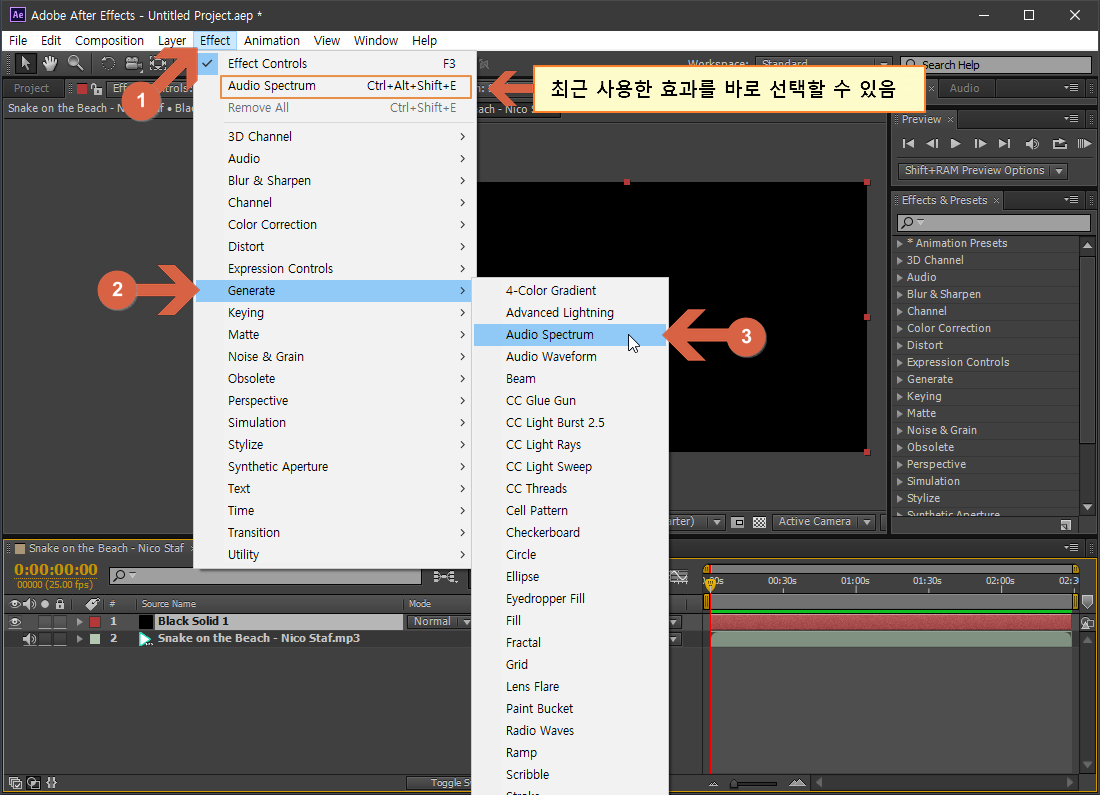The height and width of the screenshot is (795, 1100).
Task: Click the RAM preview icon
Action: pyautogui.click(x=1084, y=144)
